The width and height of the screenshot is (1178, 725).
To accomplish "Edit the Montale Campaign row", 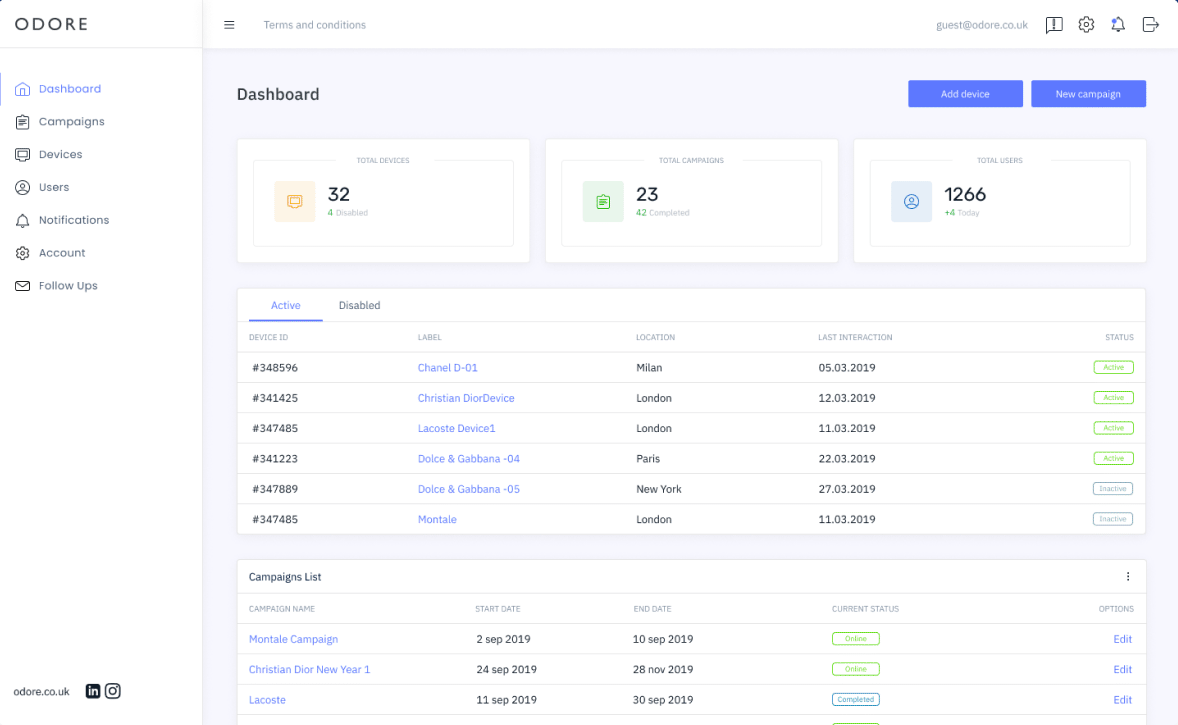I will (1122, 639).
